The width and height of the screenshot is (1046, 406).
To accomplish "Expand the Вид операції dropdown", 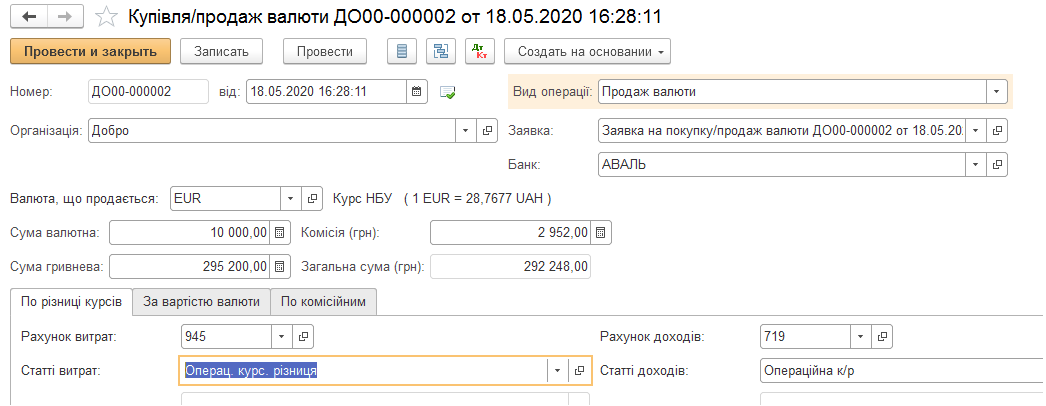I will point(997,92).
